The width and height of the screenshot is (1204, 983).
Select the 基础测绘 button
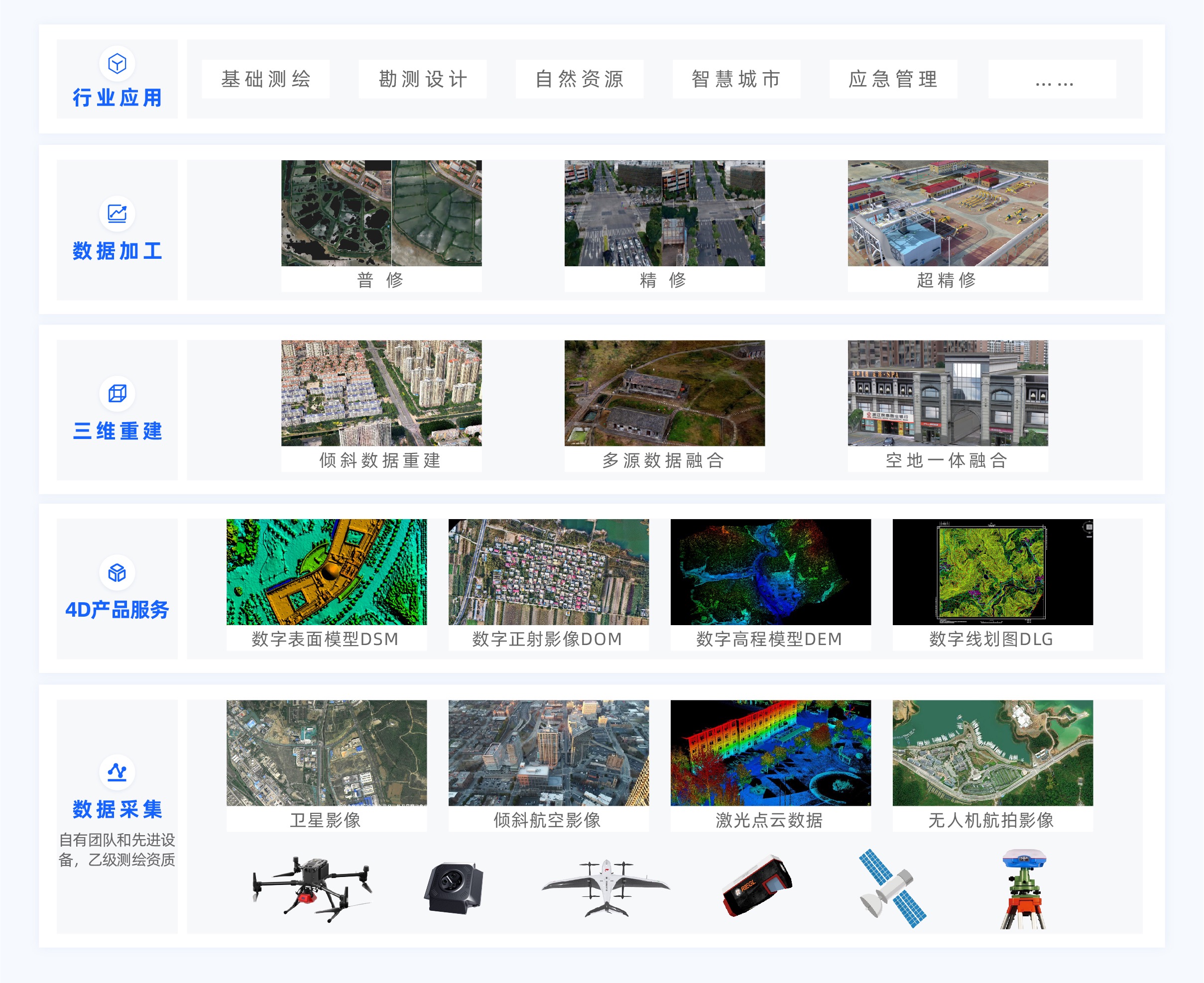pos(265,79)
